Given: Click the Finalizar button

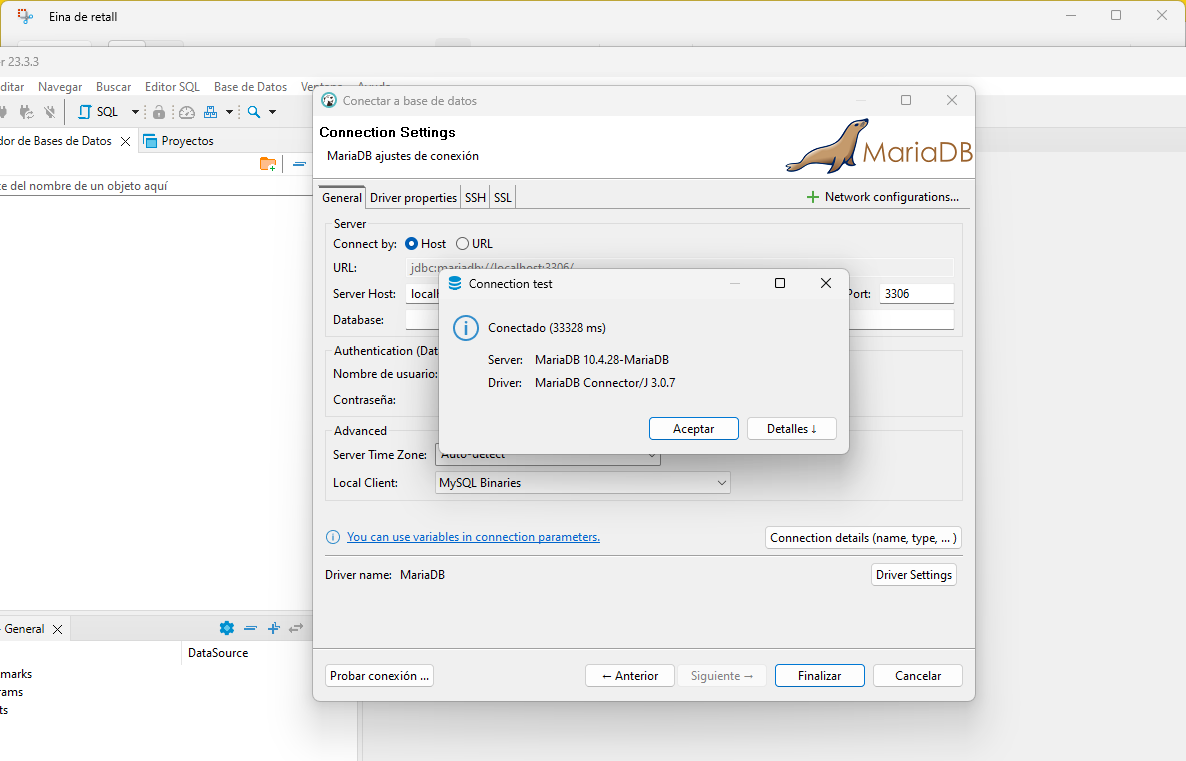Looking at the screenshot, I should click(819, 676).
